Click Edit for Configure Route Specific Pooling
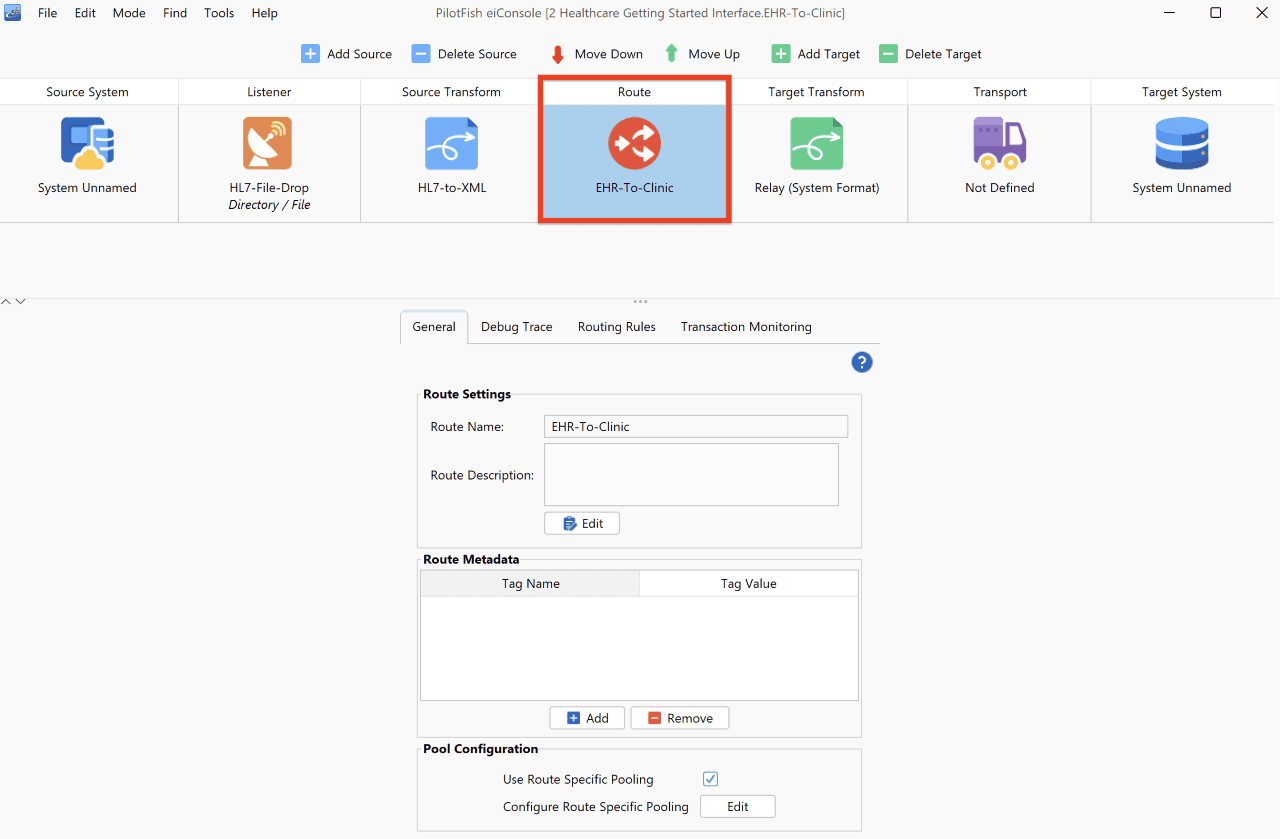1280x839 pixels. tap(738, 807)
